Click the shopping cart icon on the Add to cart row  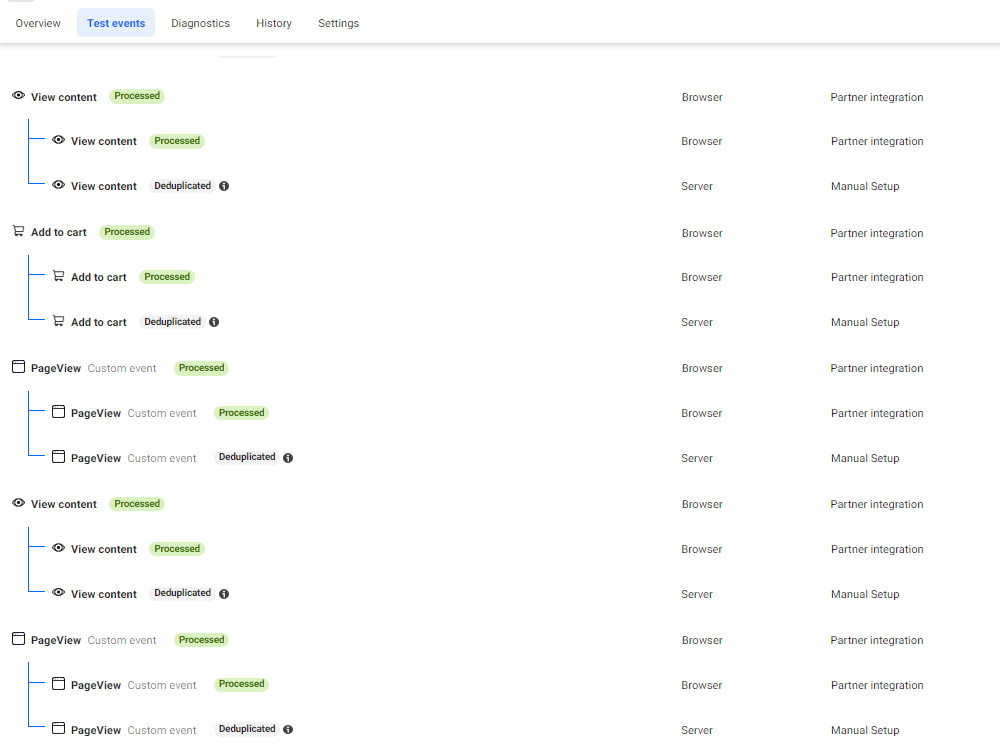click(18, 231)
